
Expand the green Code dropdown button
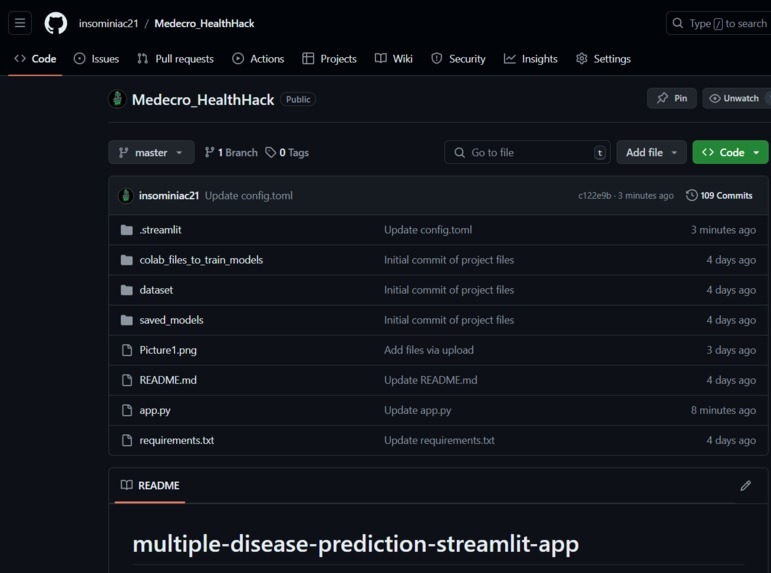click(730, 152)
